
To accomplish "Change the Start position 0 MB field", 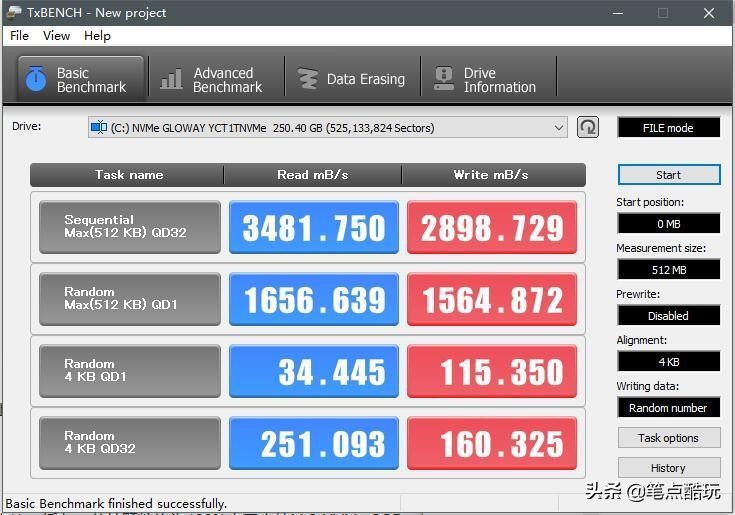I will point(669,224).
